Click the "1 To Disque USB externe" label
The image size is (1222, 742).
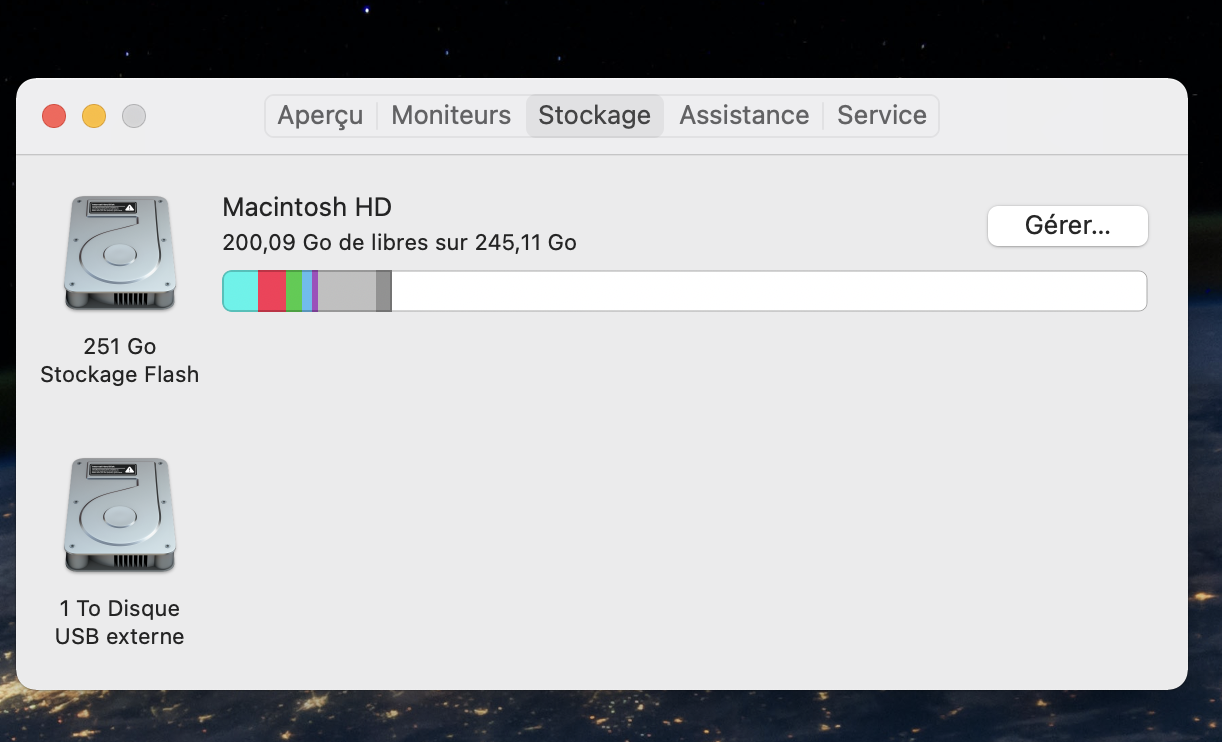pos(120,622)
